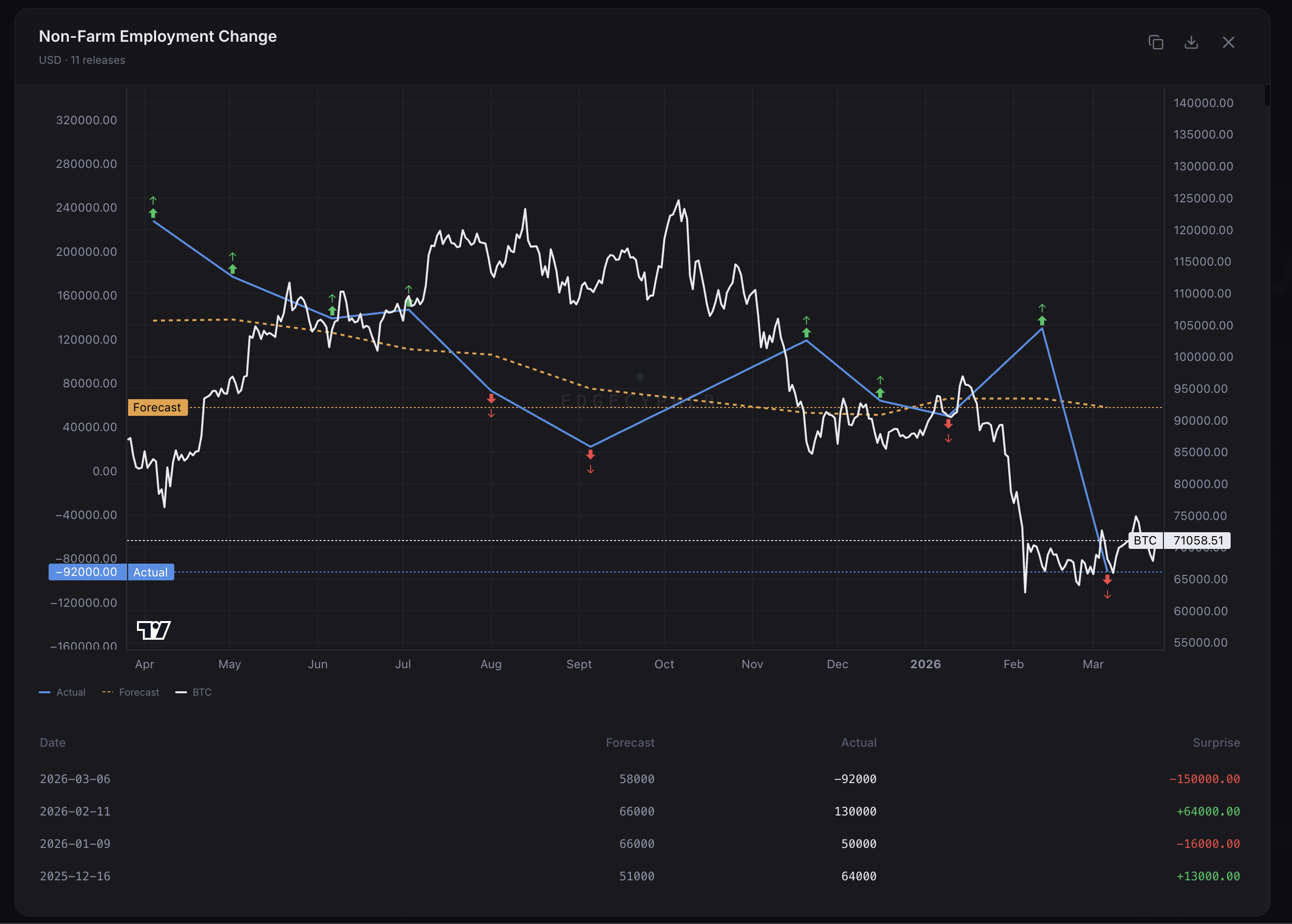Click the download chart icon
1292x924 pixels.
pyautogui.click(x=1191, y=43)
